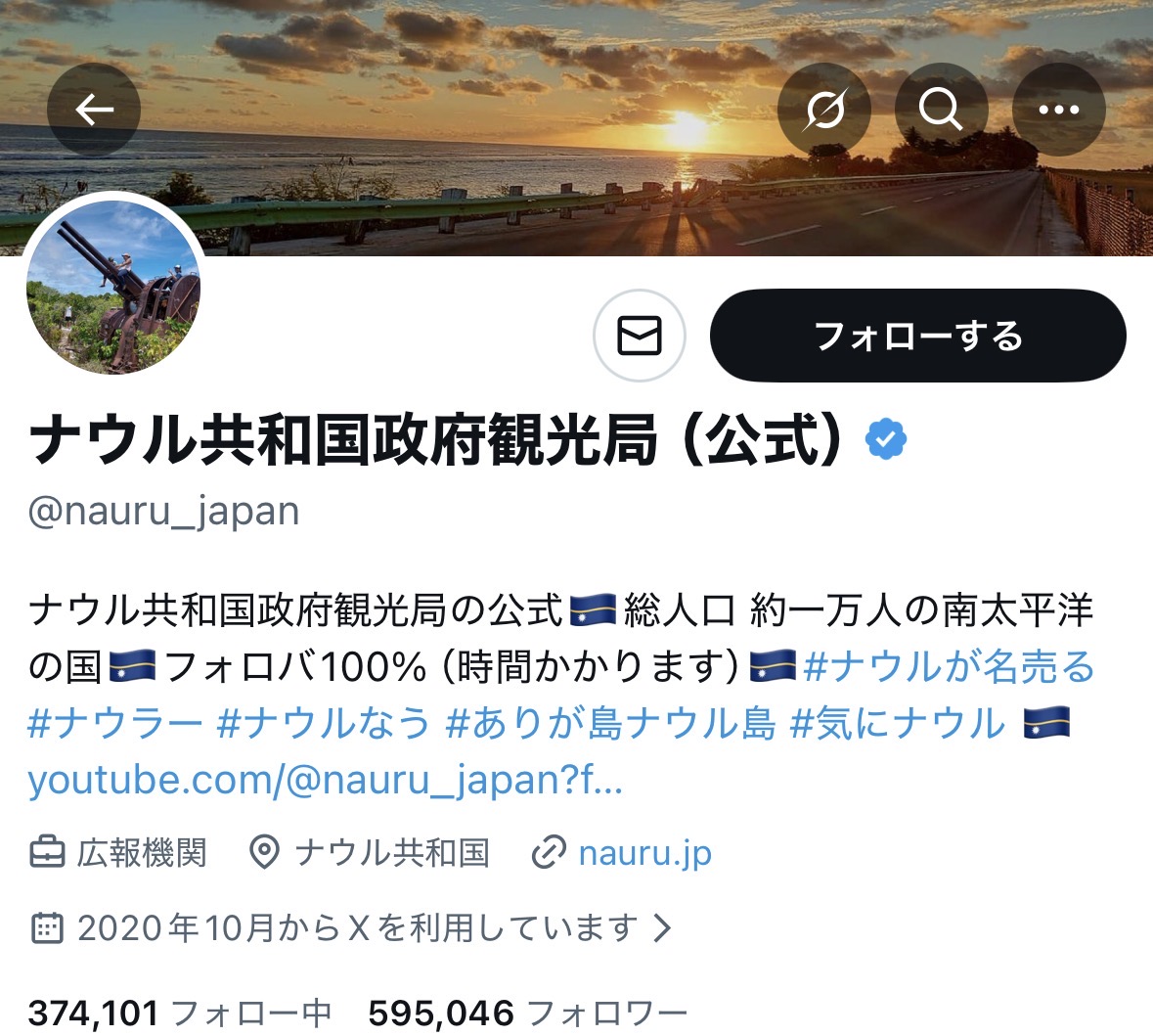1153x1036 pixels.
Task: Tap the blue verified checkmark badge
Action: 886,439
